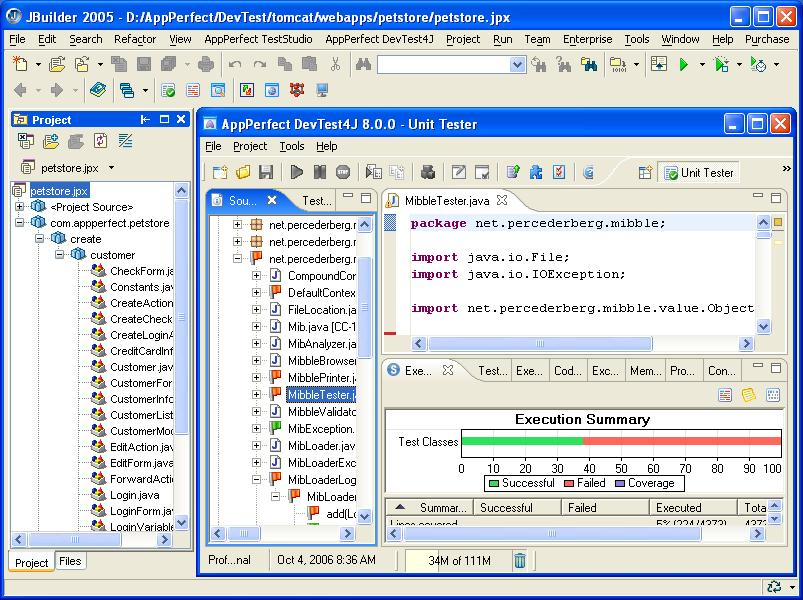Open the AppPerfect DevTest4J menu
Image resolution: width=803 pixels, height=600 pixels.
click(x=379, y=39)
